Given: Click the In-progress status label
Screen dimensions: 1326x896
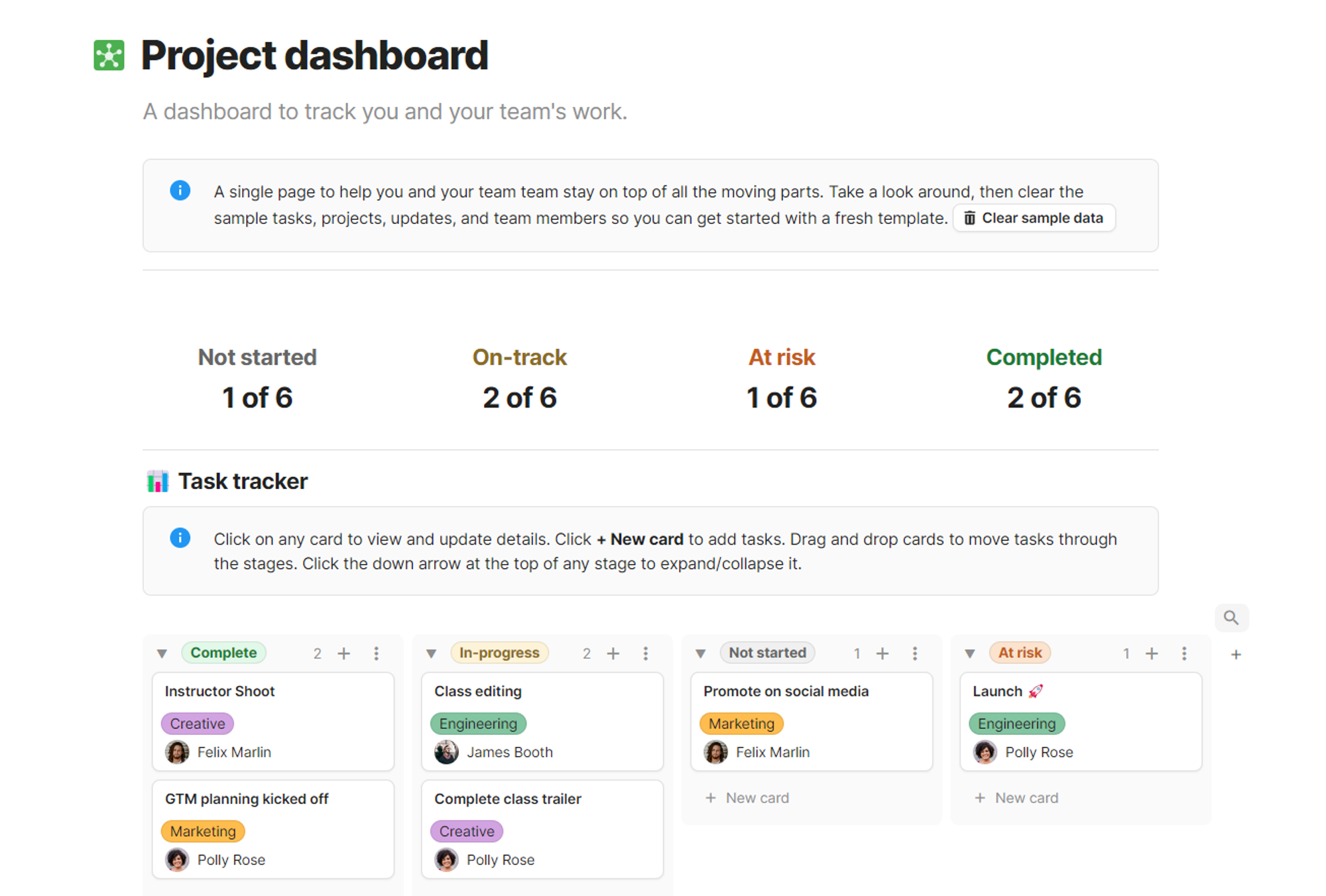Looking at the screenshot, I should pyautogui.click(x=499, y=653).
